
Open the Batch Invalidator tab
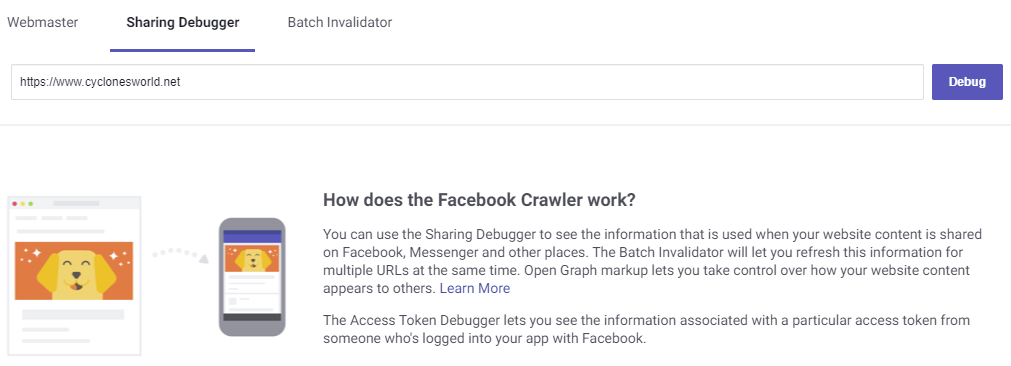click(340, 23)
